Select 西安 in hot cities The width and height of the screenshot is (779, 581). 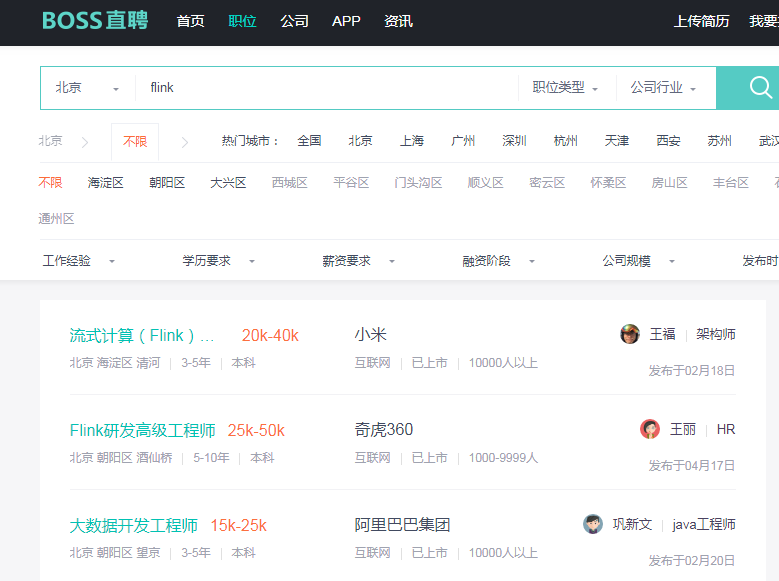coord(668,141)
